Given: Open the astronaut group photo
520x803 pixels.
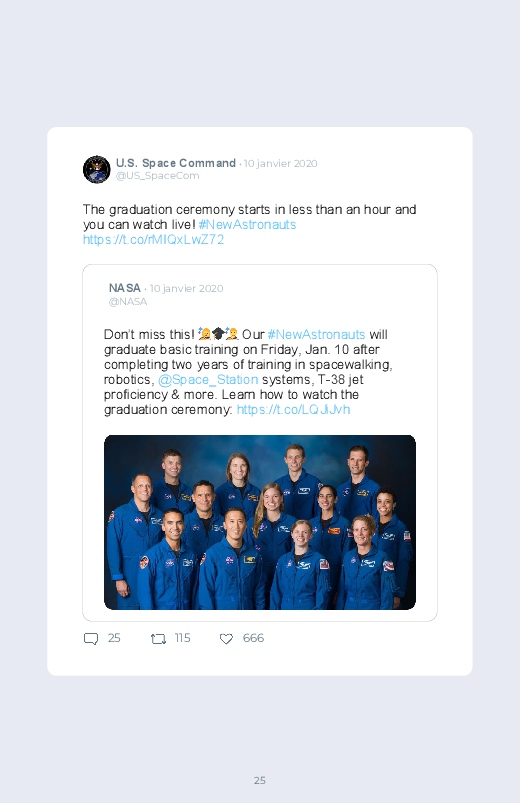Looking at the screenshot, I should tap(260, 522).
